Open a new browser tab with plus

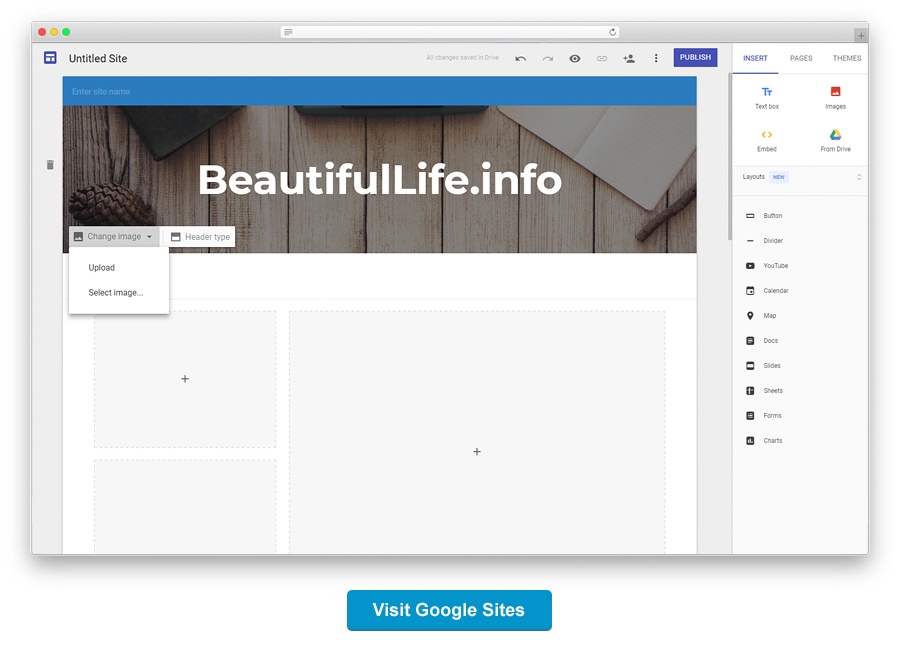pyautogui.click(x=861, y=36)
